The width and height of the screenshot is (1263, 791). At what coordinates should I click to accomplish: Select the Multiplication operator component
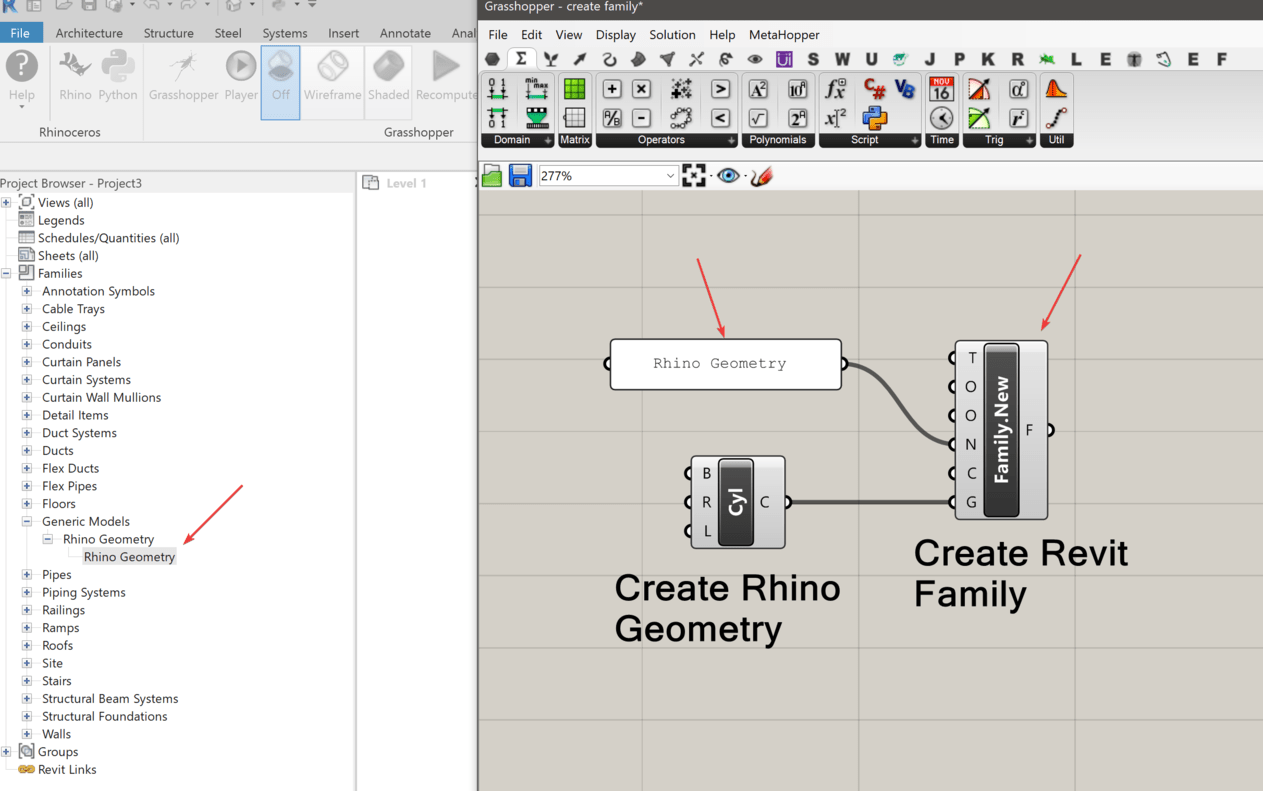coord(642,89)
